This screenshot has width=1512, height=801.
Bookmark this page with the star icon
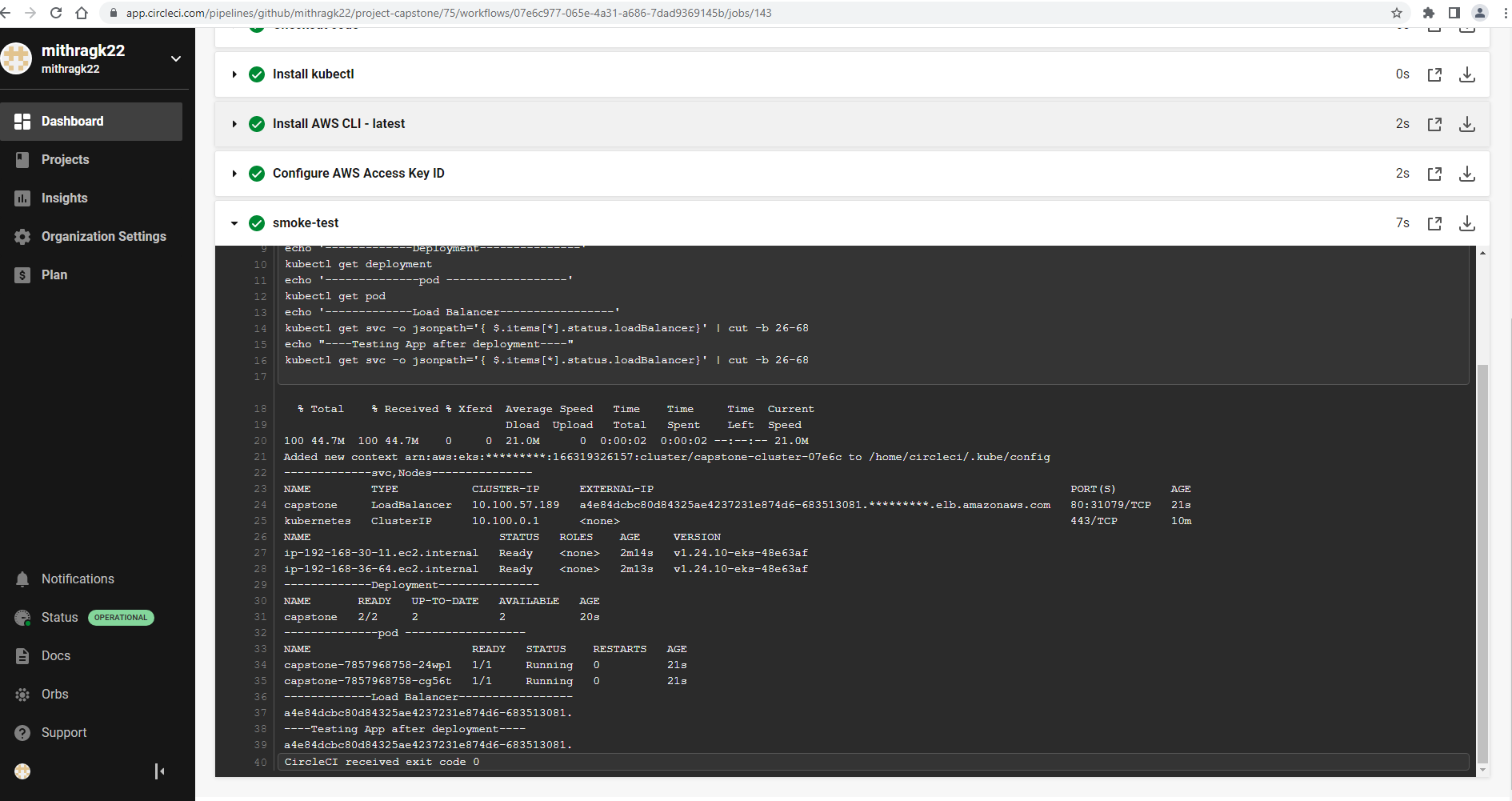coord(1397,13)
